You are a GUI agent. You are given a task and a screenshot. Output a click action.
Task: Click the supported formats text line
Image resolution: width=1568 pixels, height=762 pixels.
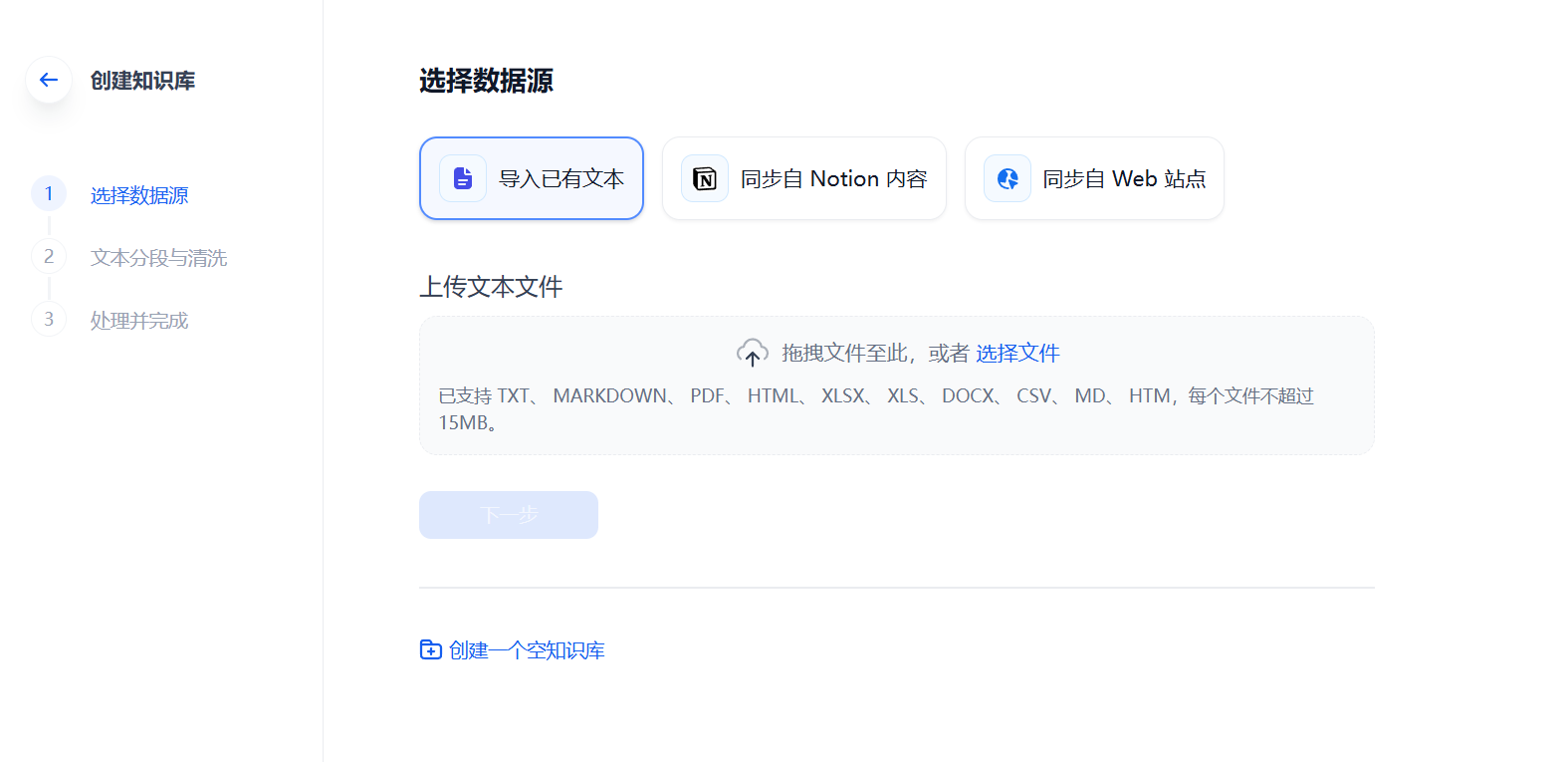[x=876, y=409]
